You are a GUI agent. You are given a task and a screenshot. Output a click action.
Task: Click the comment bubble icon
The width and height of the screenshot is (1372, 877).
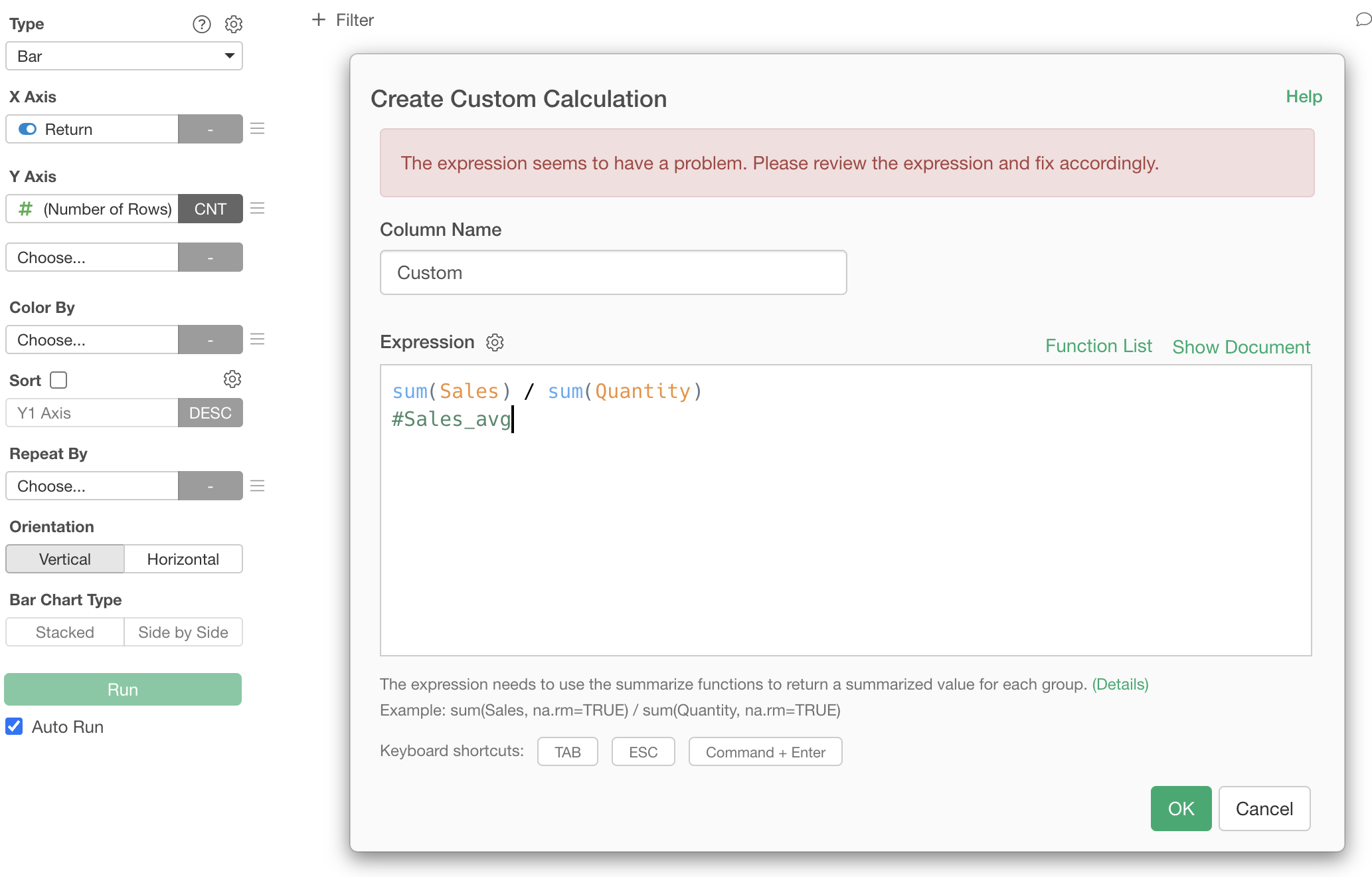[x=1363, y=19]
